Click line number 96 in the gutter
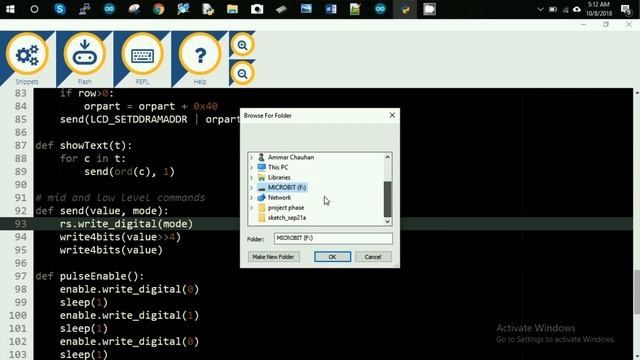Image resolution: width=640 pixels, height=360 pixels. [21, 263]
